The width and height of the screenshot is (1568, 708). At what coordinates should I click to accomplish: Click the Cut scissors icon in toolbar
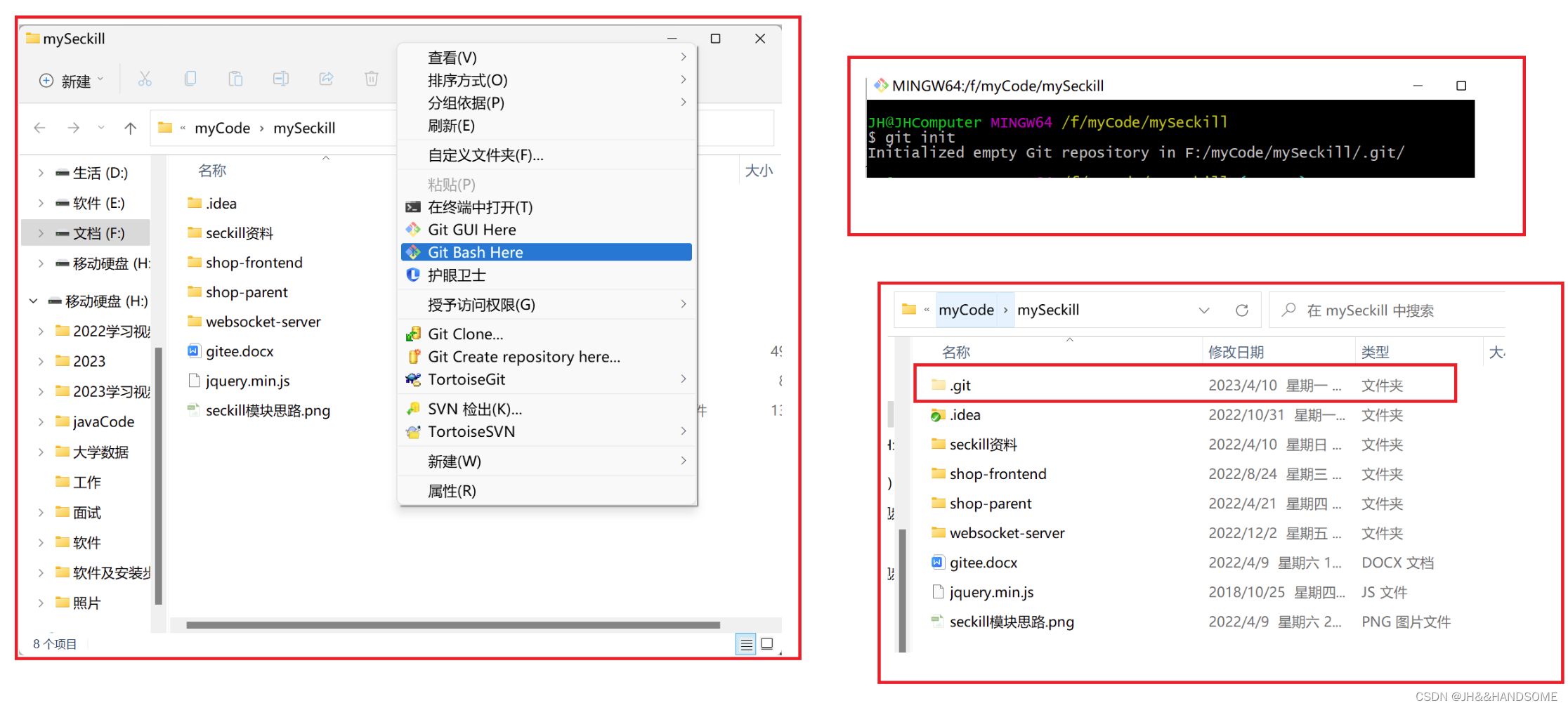[x=145, y=79]
